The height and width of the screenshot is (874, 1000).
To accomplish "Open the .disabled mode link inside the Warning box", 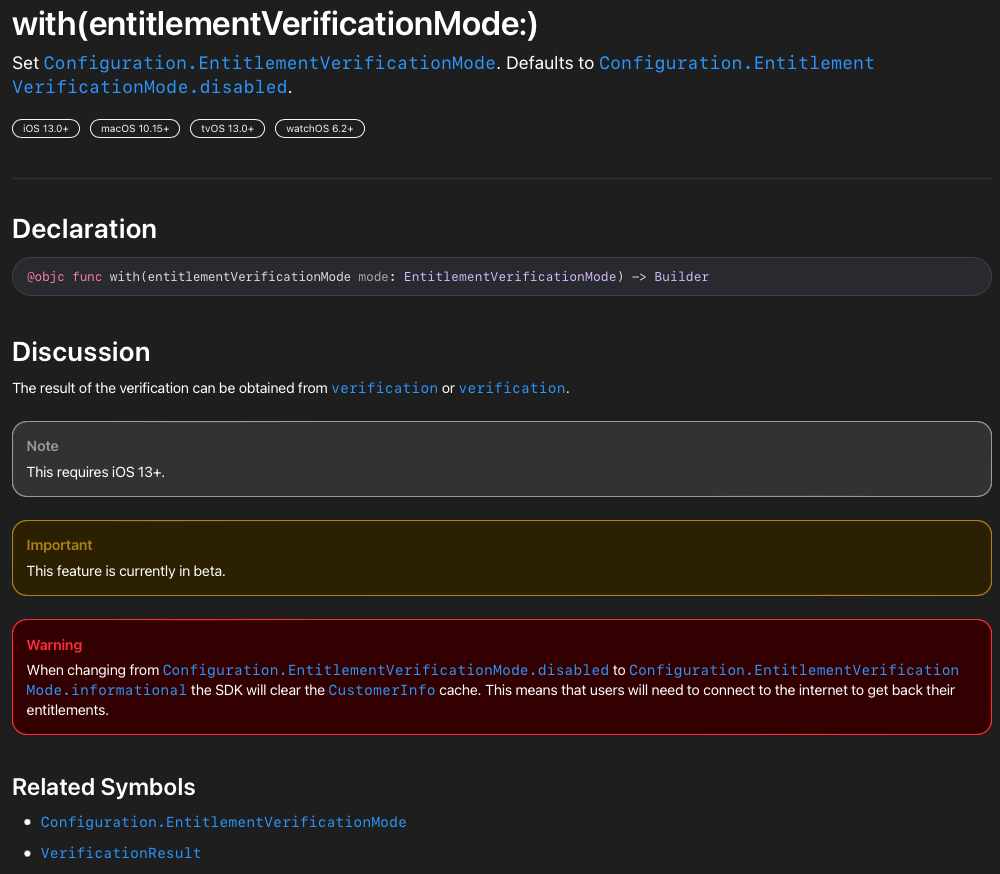I will [x=386, y=670].
